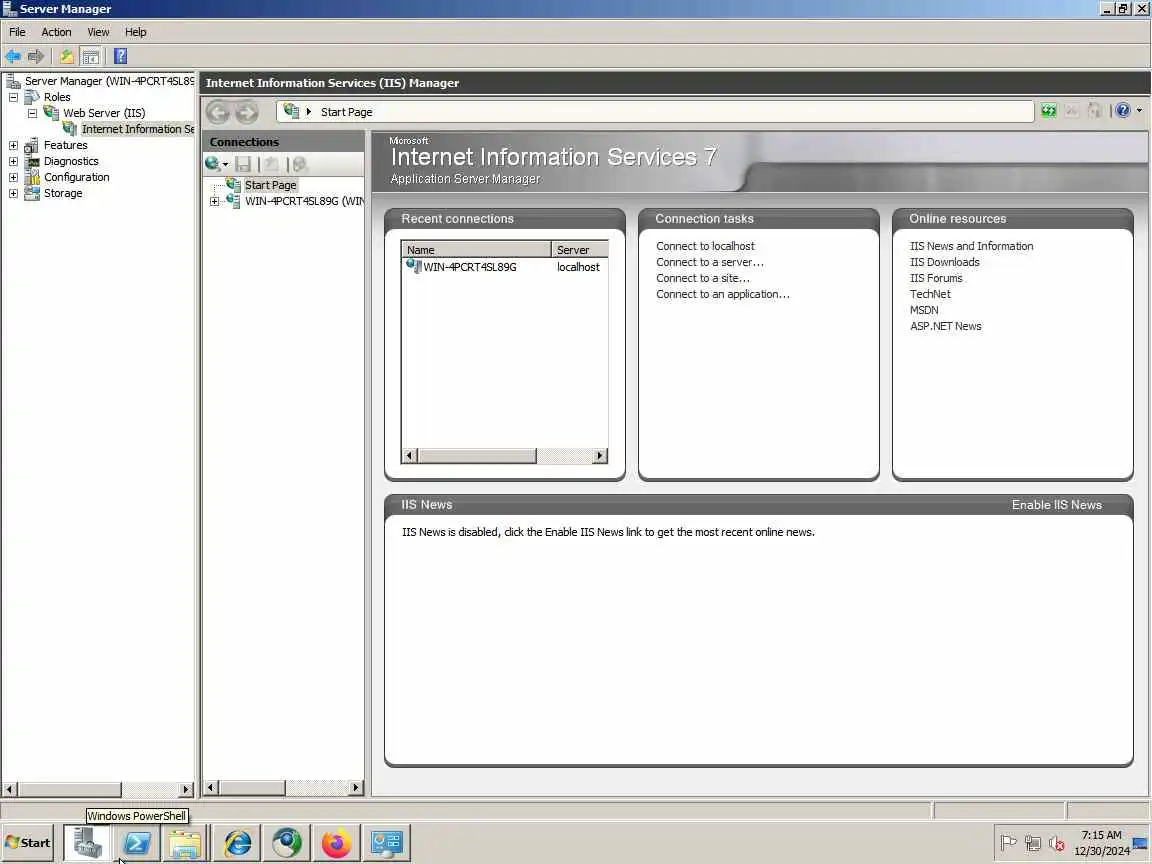
Task: Click the green refresh page icon
Action: [x=1048, y=111]
